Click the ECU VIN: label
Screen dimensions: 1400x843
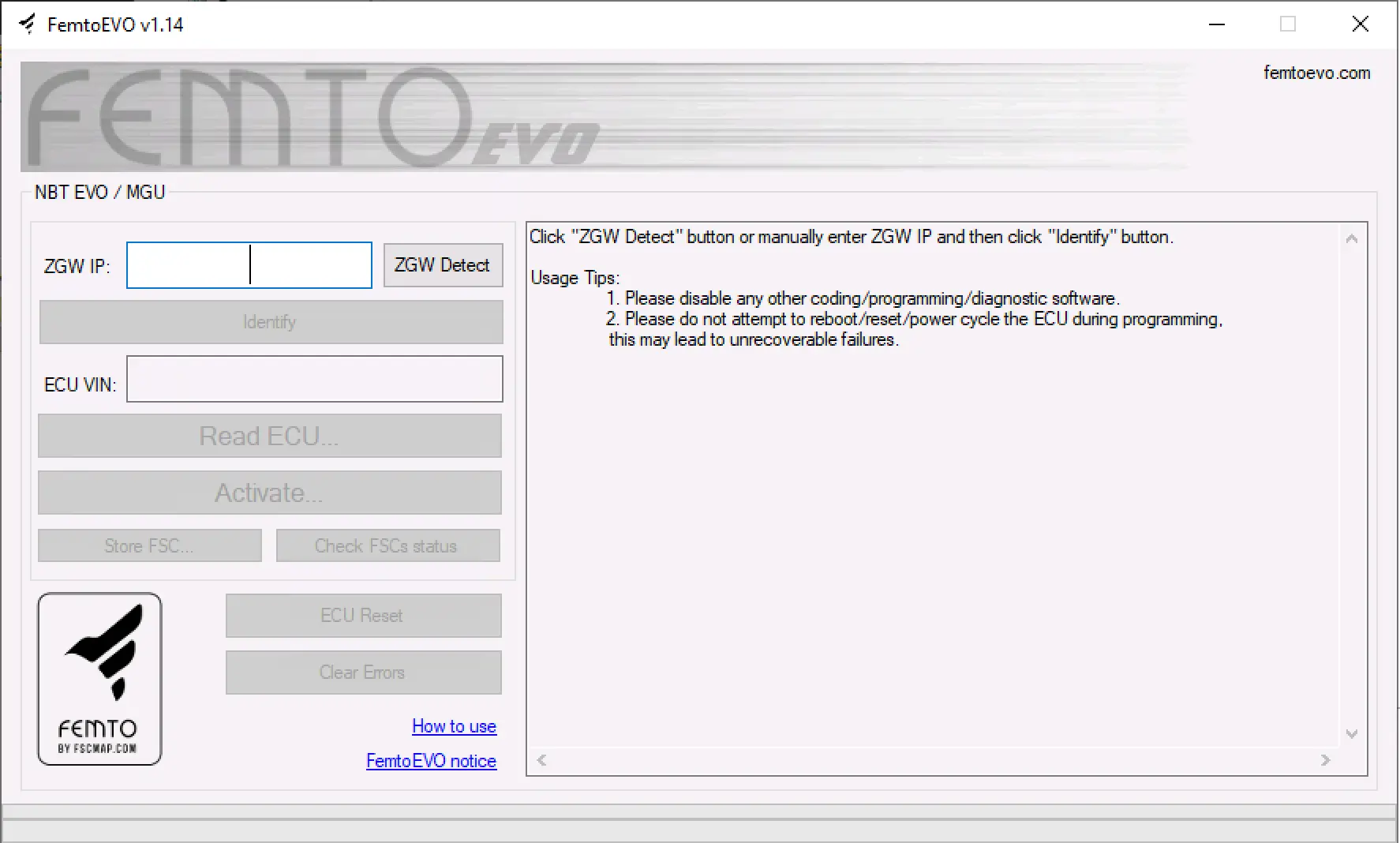click(80, 385)
